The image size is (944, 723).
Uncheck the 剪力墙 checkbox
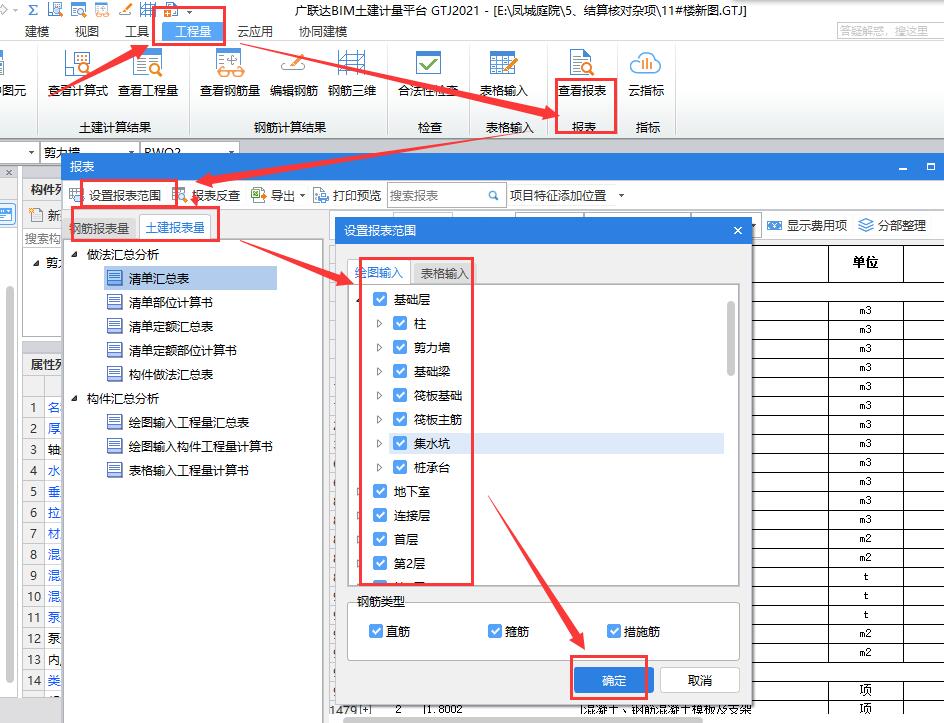pyautogui.click(x=400, y=347)
